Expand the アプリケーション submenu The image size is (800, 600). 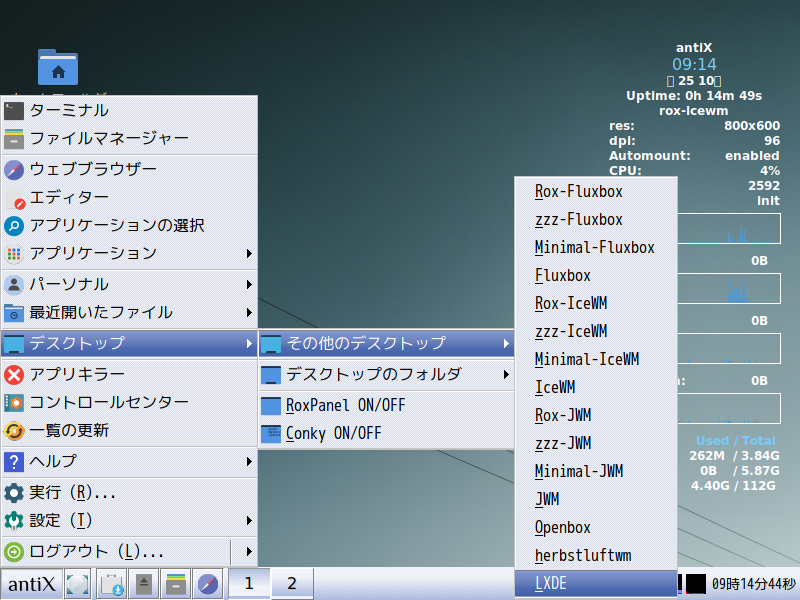[130, 254]
